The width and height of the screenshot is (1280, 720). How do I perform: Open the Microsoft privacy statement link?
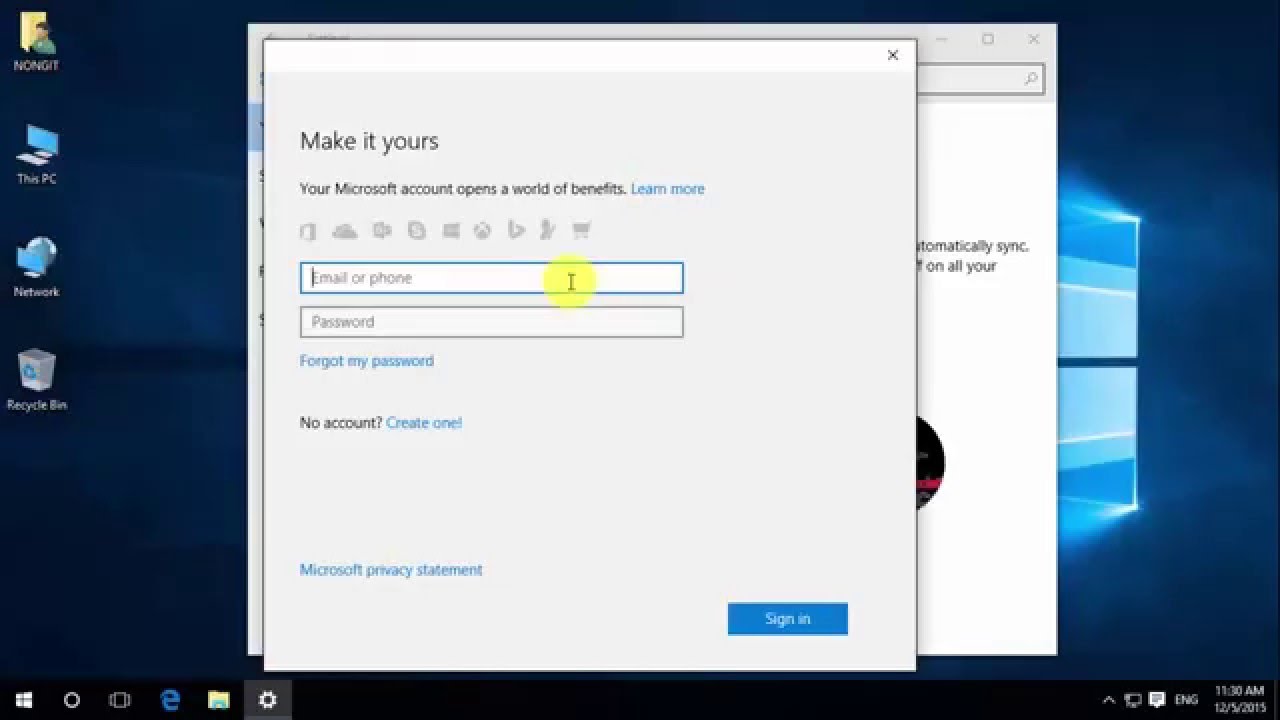(391, 570)
